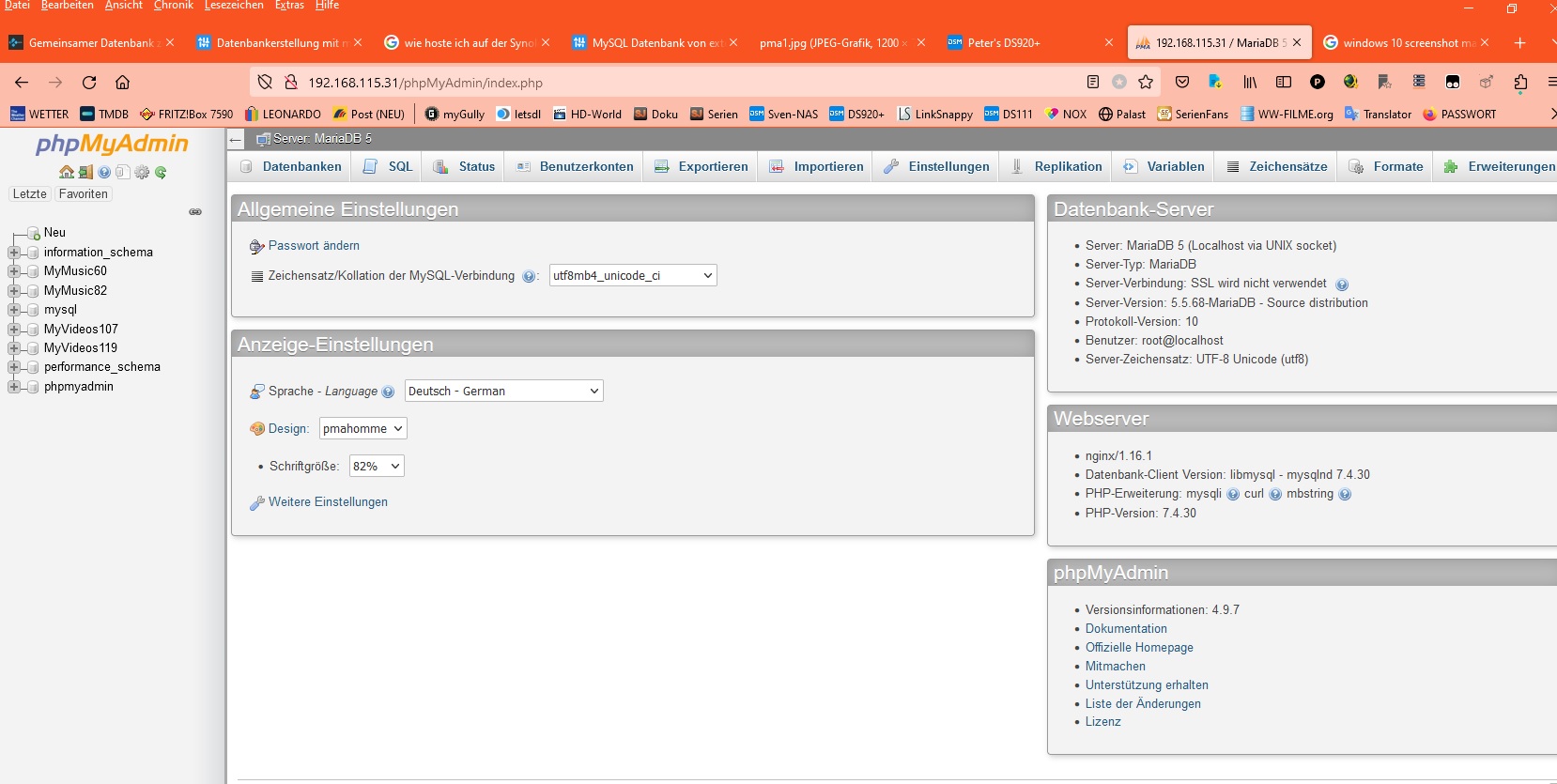Reload the navigation panel with green arrow
This screenshot has width=1557, height=784.
(x=161, y=173)
